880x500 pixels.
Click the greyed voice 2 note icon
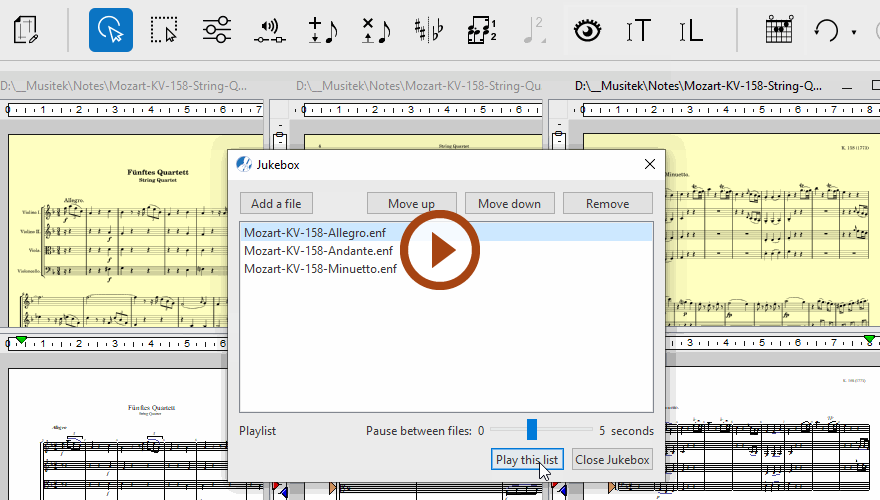[534, 30]
